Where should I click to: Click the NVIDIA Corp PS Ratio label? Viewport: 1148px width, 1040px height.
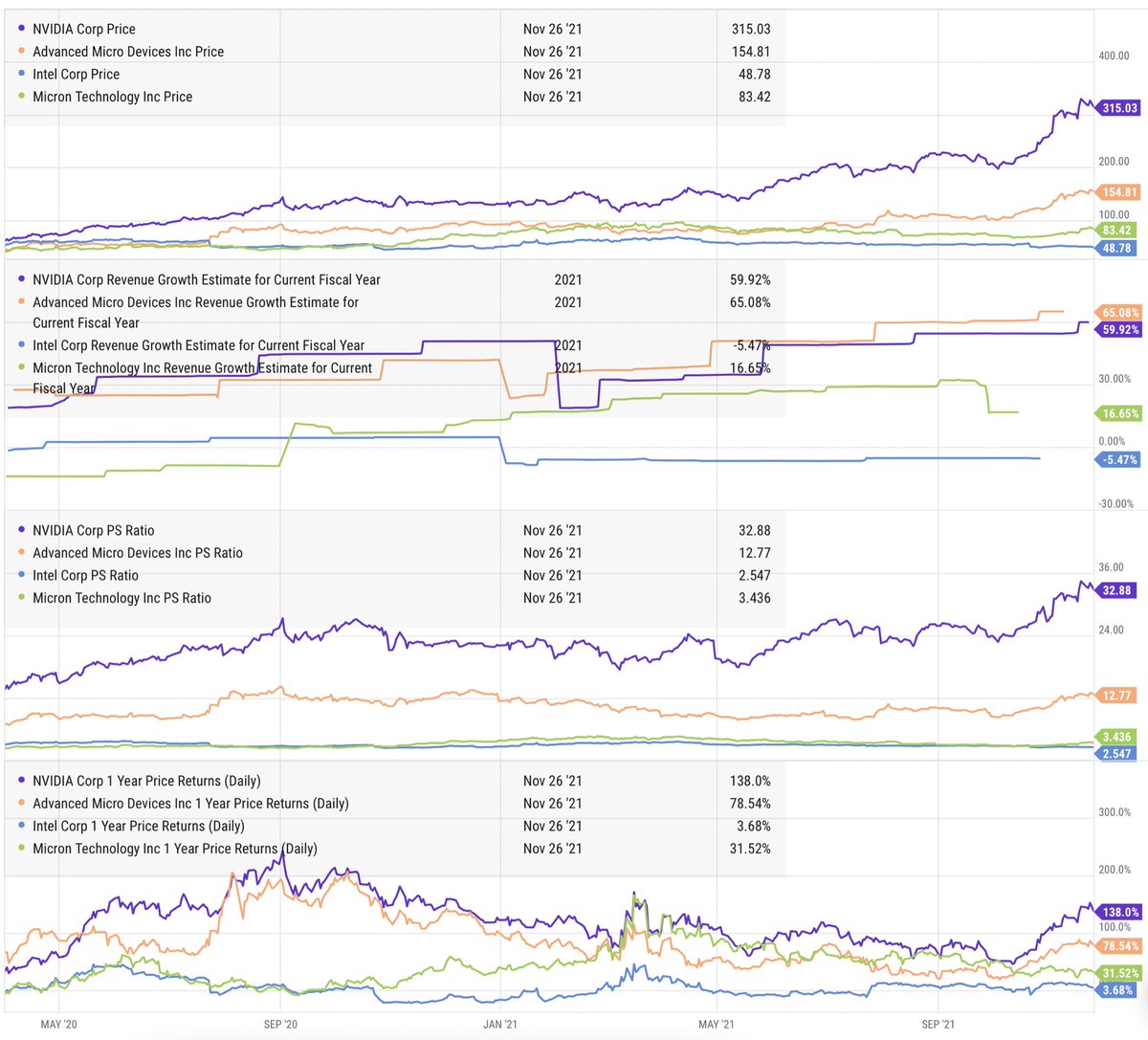pyautogui.click(x=94, y=530)
